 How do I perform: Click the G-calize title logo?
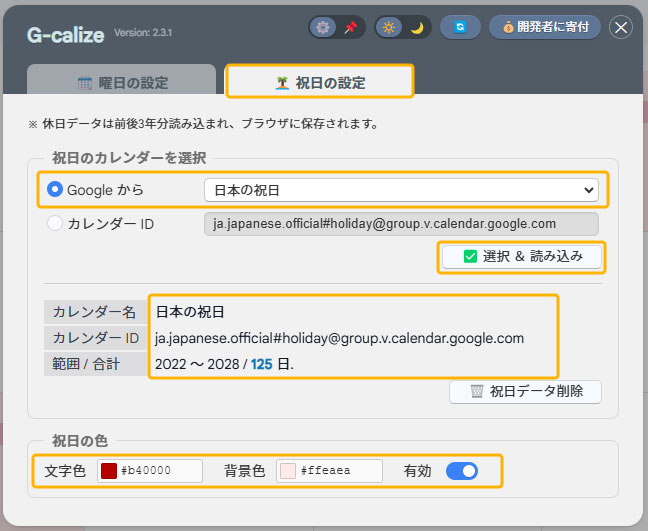pyautogui.click(x=66, y=35)
